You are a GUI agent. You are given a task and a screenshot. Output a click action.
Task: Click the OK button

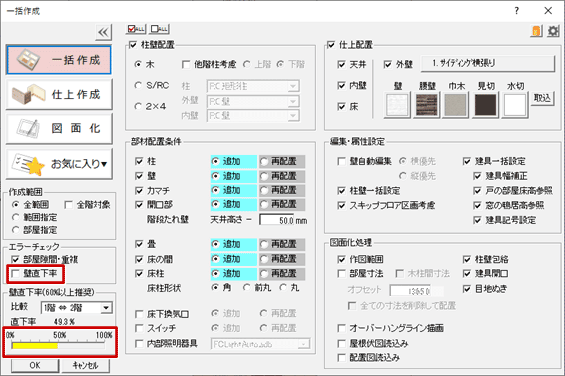click(x=35, y=366)
